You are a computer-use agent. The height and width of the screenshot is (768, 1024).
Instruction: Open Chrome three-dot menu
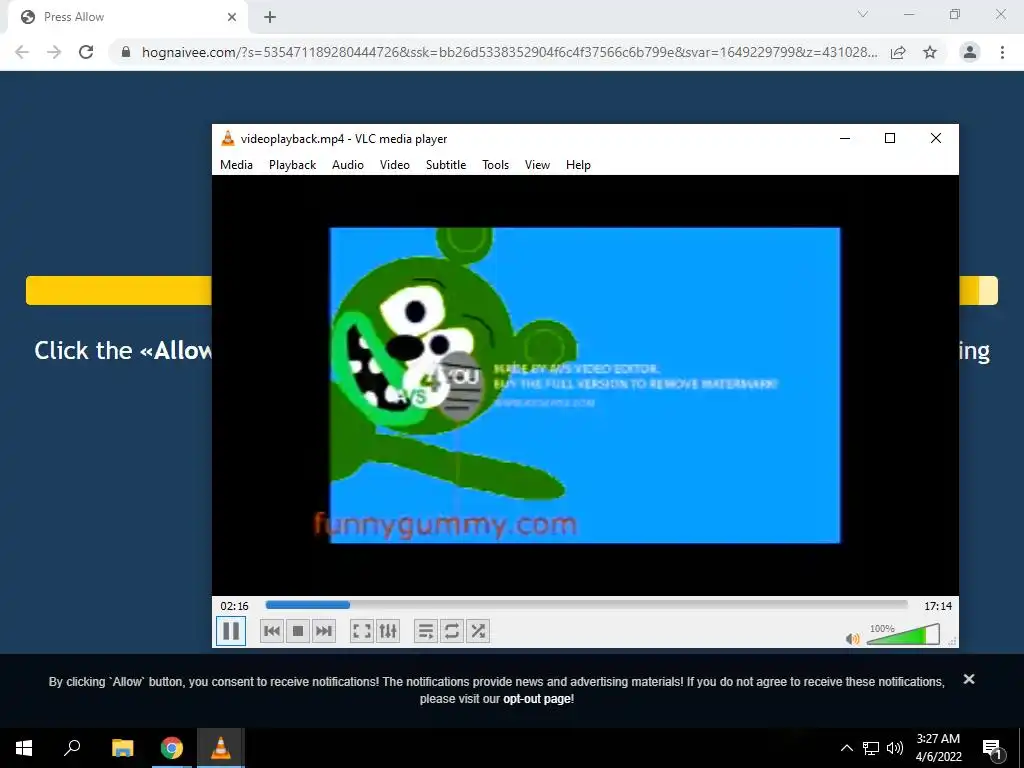1002,52
